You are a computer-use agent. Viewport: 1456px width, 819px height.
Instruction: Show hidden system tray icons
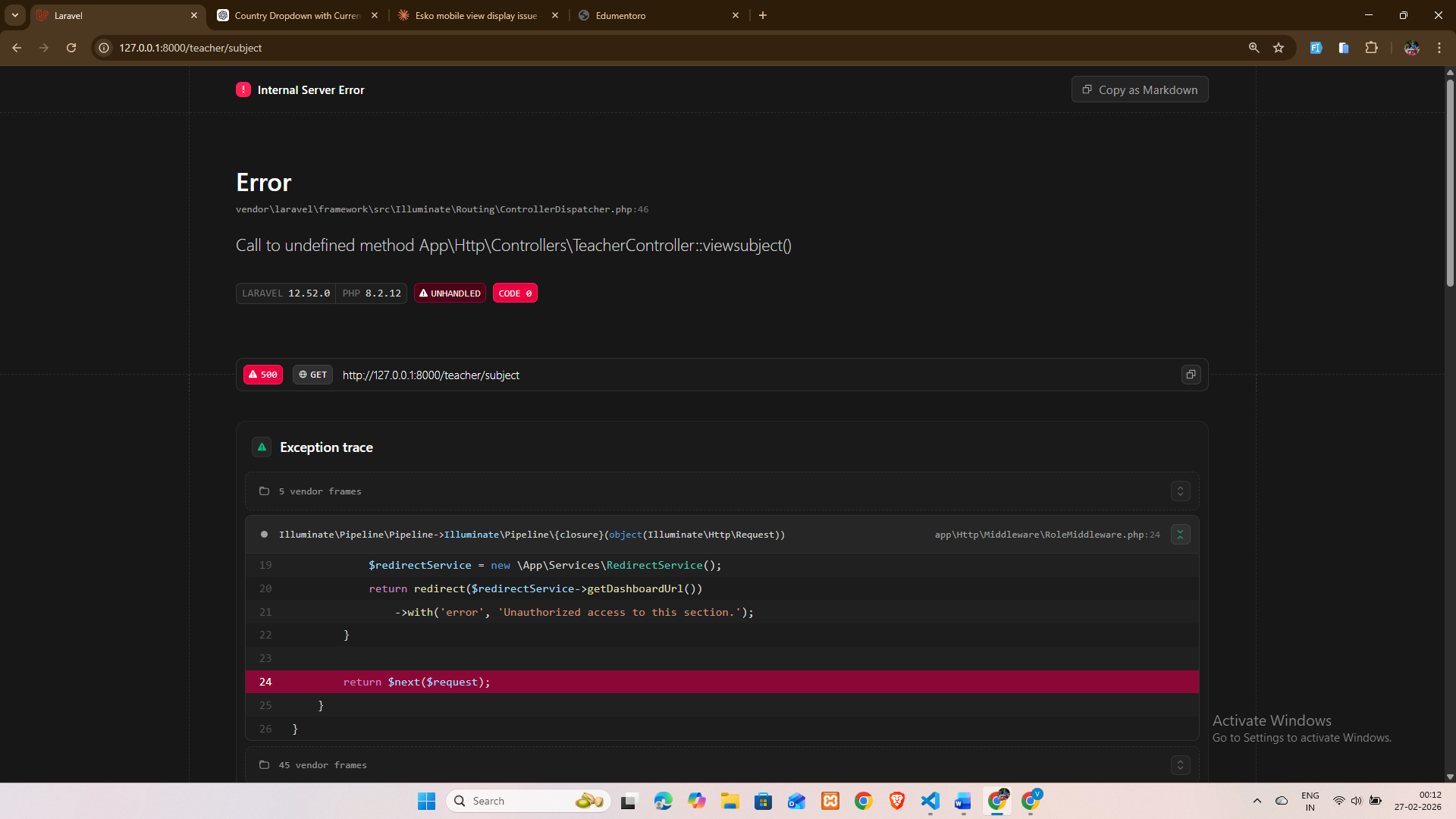point(1257,801)
